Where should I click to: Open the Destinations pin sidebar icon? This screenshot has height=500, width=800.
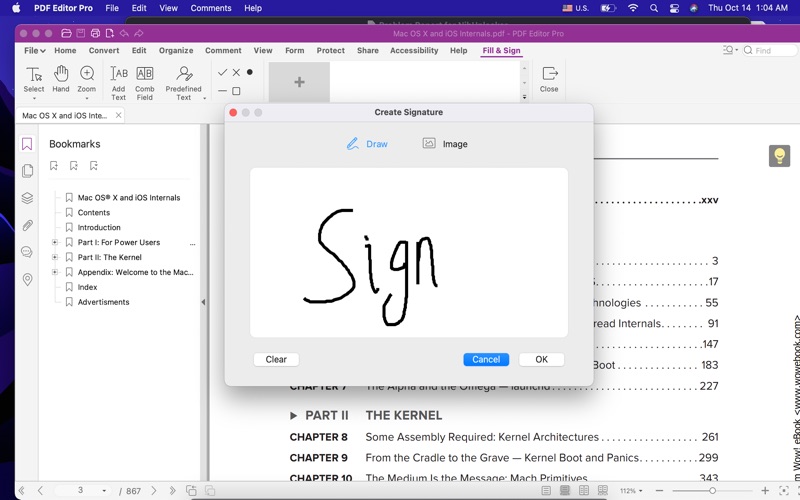coord(28,279)
